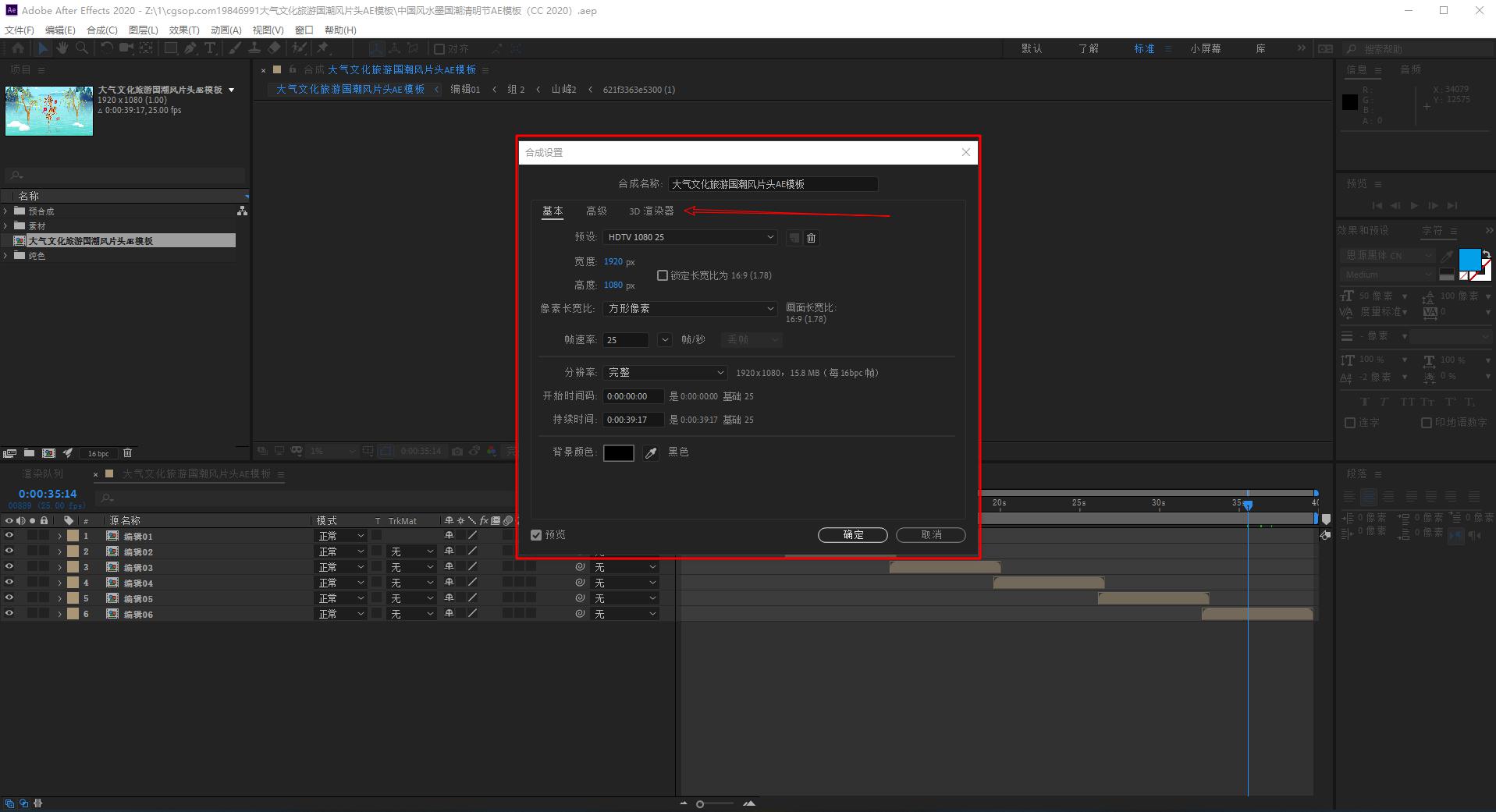Viewport: 1496px width, 812px height.
Task: Click the 确定 button
Action: [852, 535]
